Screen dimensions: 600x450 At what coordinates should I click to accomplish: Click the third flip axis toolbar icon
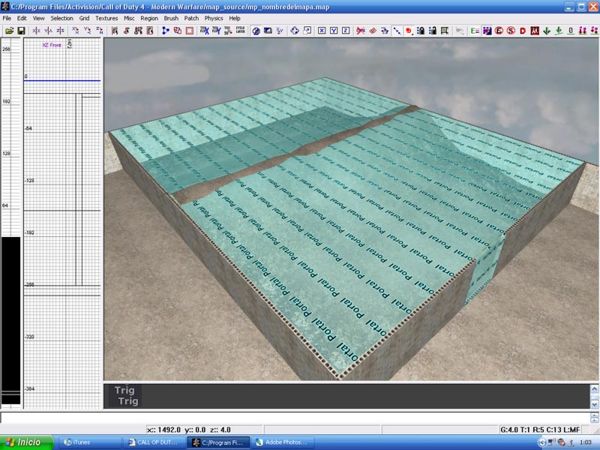point(60,31)
